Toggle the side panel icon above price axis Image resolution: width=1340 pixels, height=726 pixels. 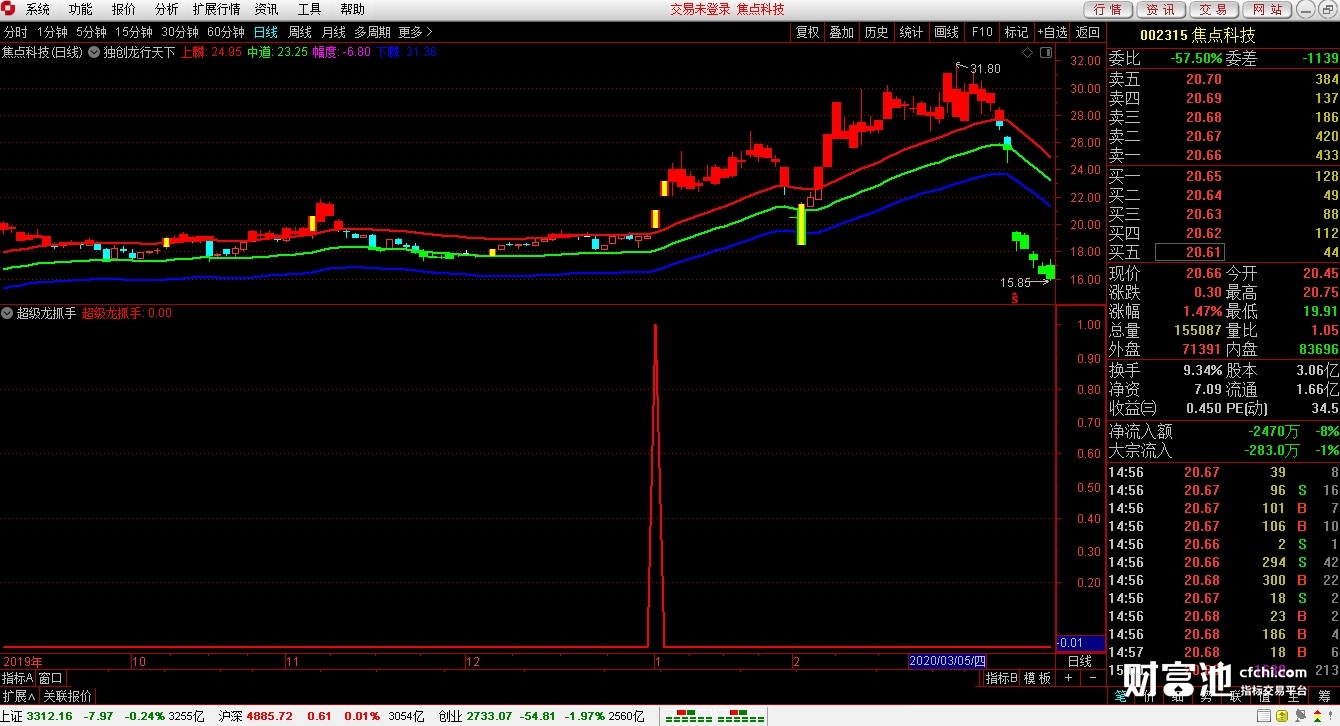(x=1045, y=51)
